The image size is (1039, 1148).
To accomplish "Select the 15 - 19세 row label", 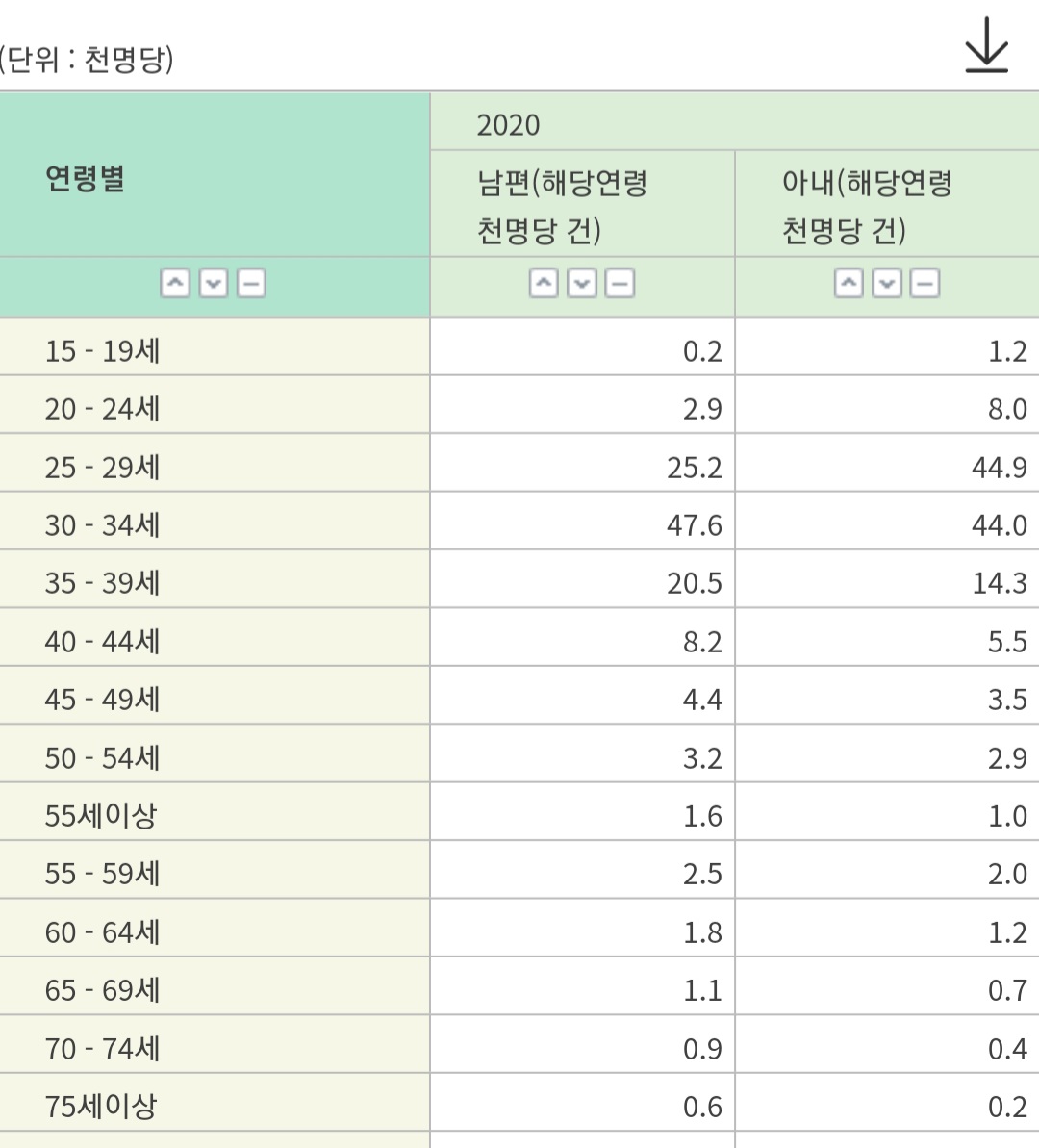I will coord(102,351).
